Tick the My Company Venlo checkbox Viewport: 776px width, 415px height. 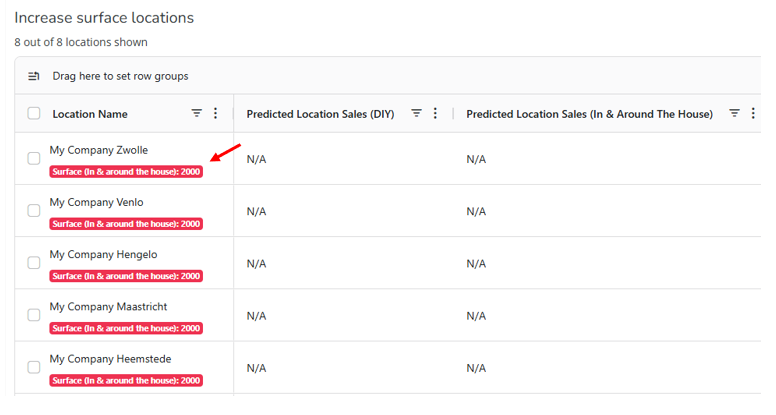point(34,211)
